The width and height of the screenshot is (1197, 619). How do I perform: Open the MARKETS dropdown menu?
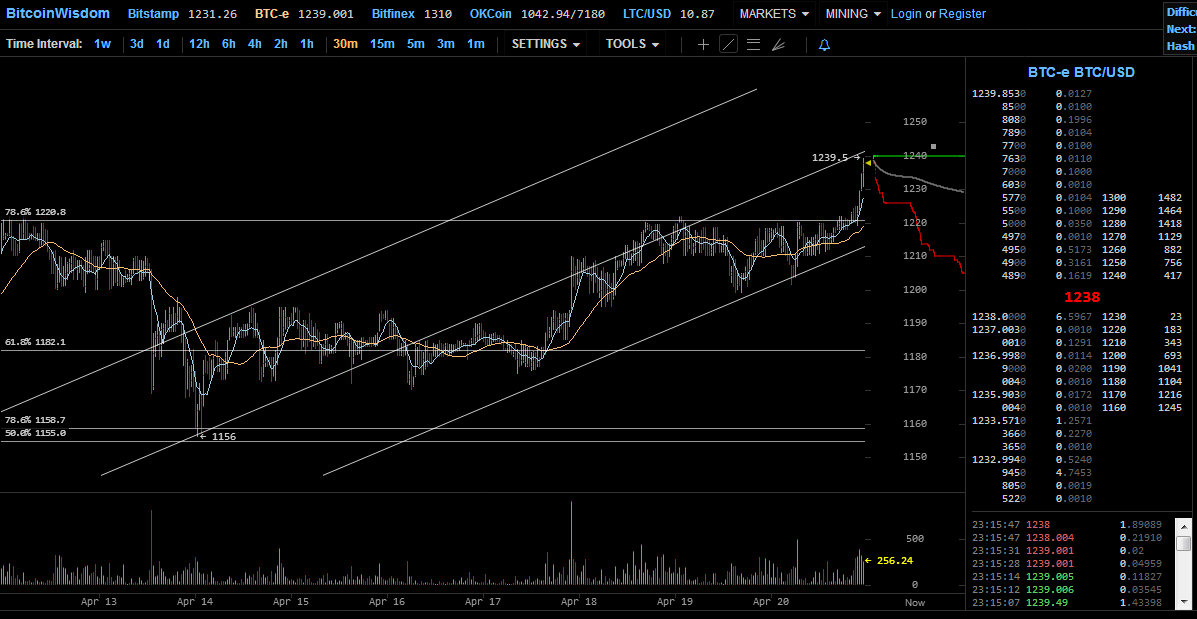[x=774, y=14]
